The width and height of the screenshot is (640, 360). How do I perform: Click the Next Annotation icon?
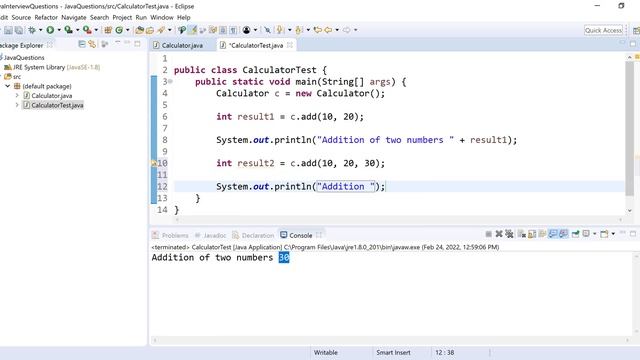click(280, 30)
